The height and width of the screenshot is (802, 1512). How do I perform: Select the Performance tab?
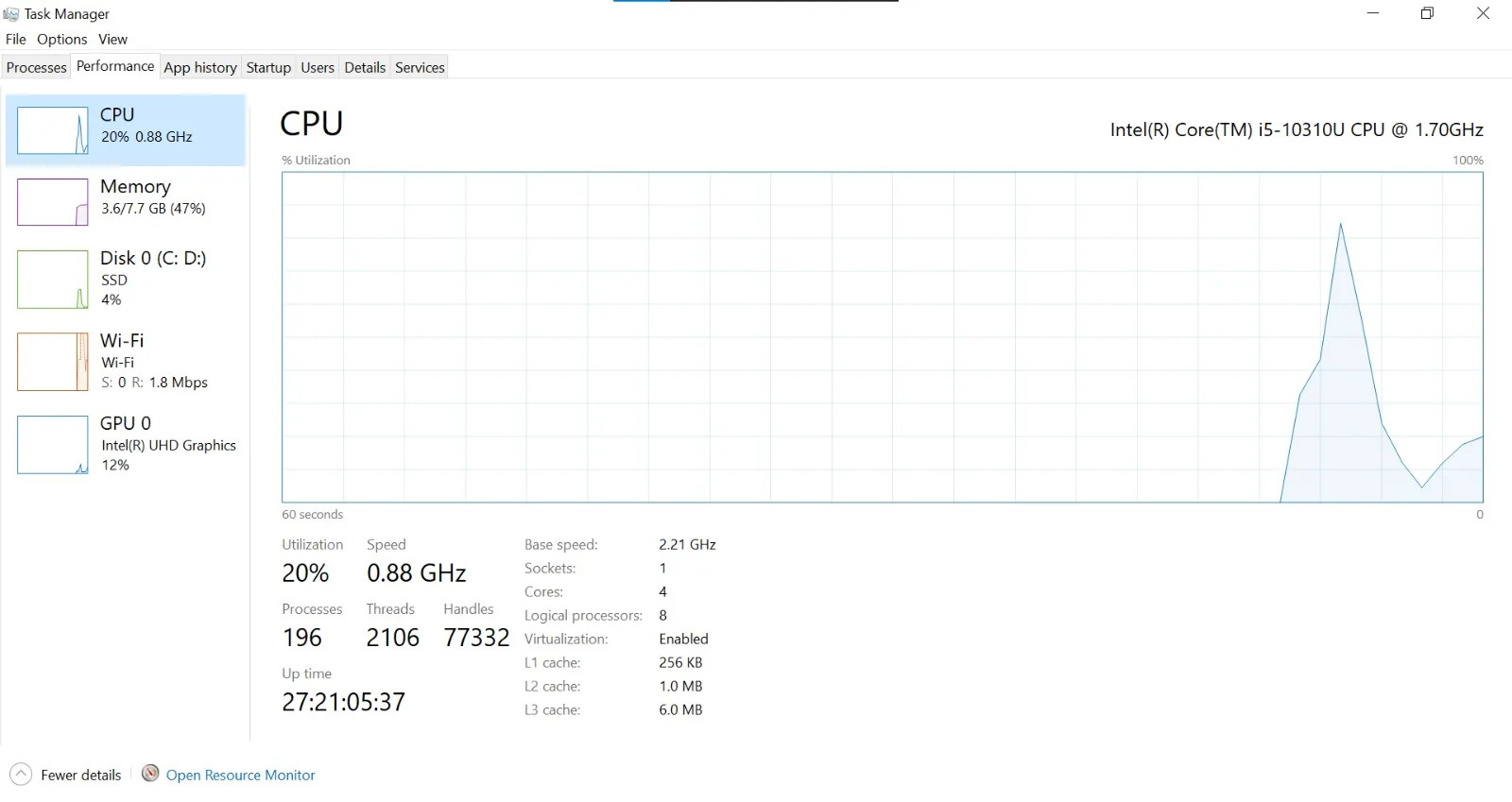click(x=115, y=66)
